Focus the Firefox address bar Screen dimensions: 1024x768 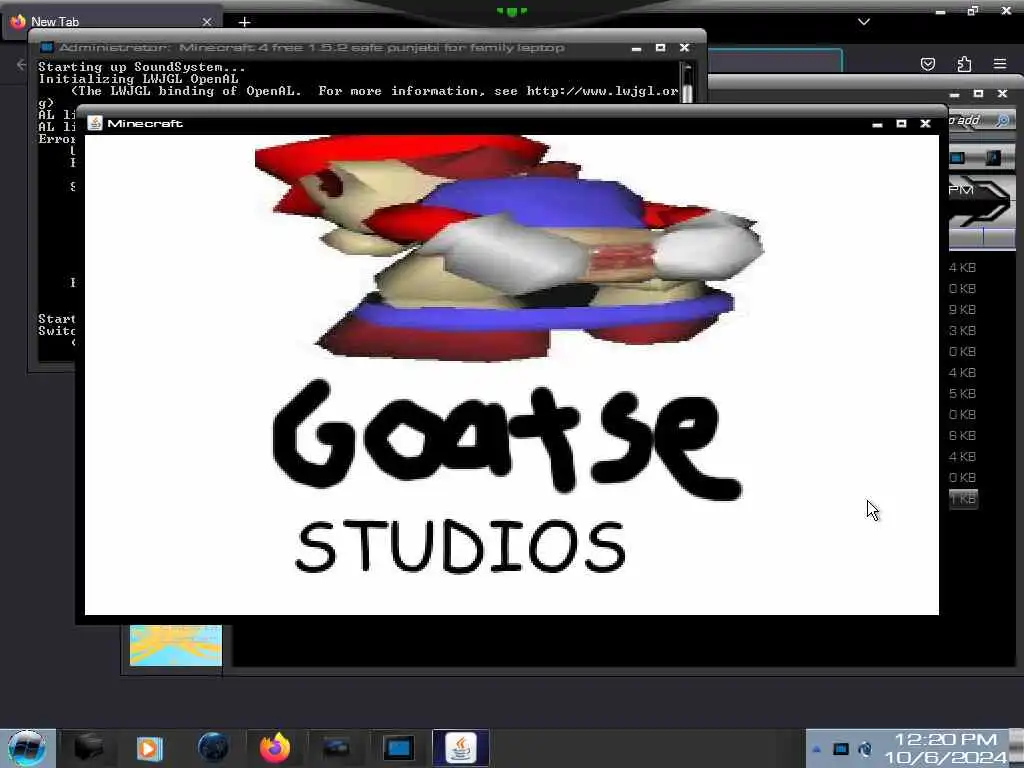click(x=775, y=61)
